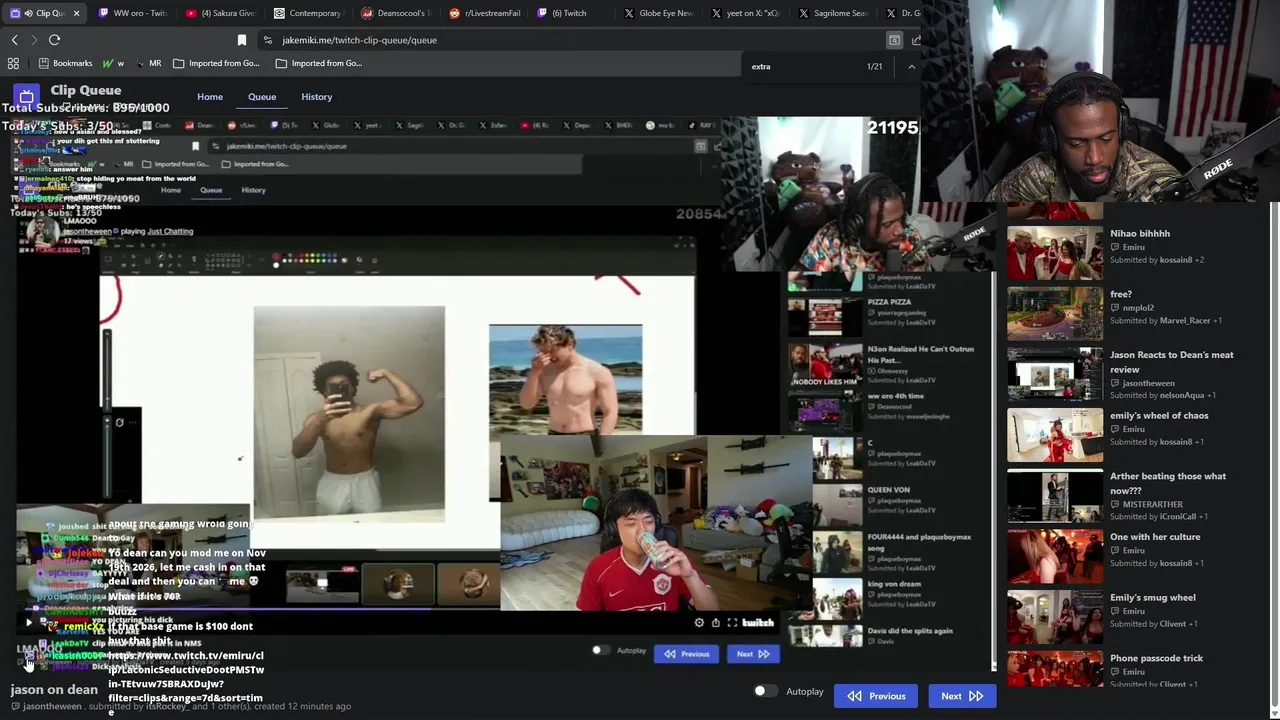The image size is (1280, 720).
Task: Click the 'jason on dean' clip title
Action: (54, 690)
